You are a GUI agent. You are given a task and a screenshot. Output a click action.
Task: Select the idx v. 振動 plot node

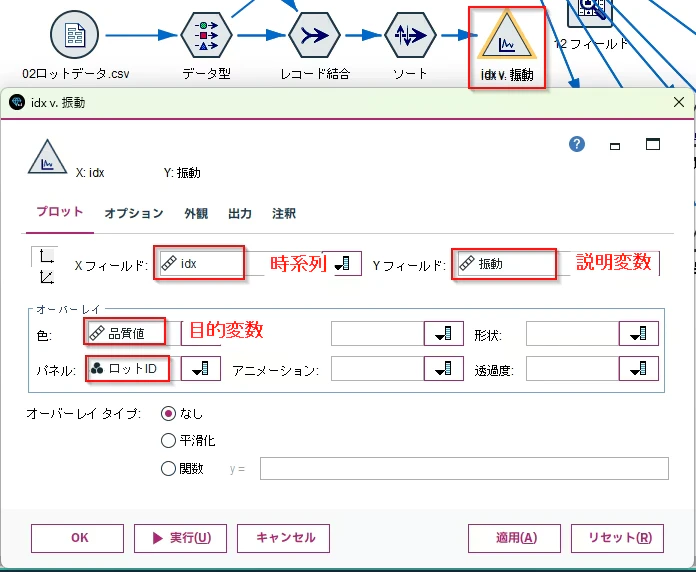507,38
